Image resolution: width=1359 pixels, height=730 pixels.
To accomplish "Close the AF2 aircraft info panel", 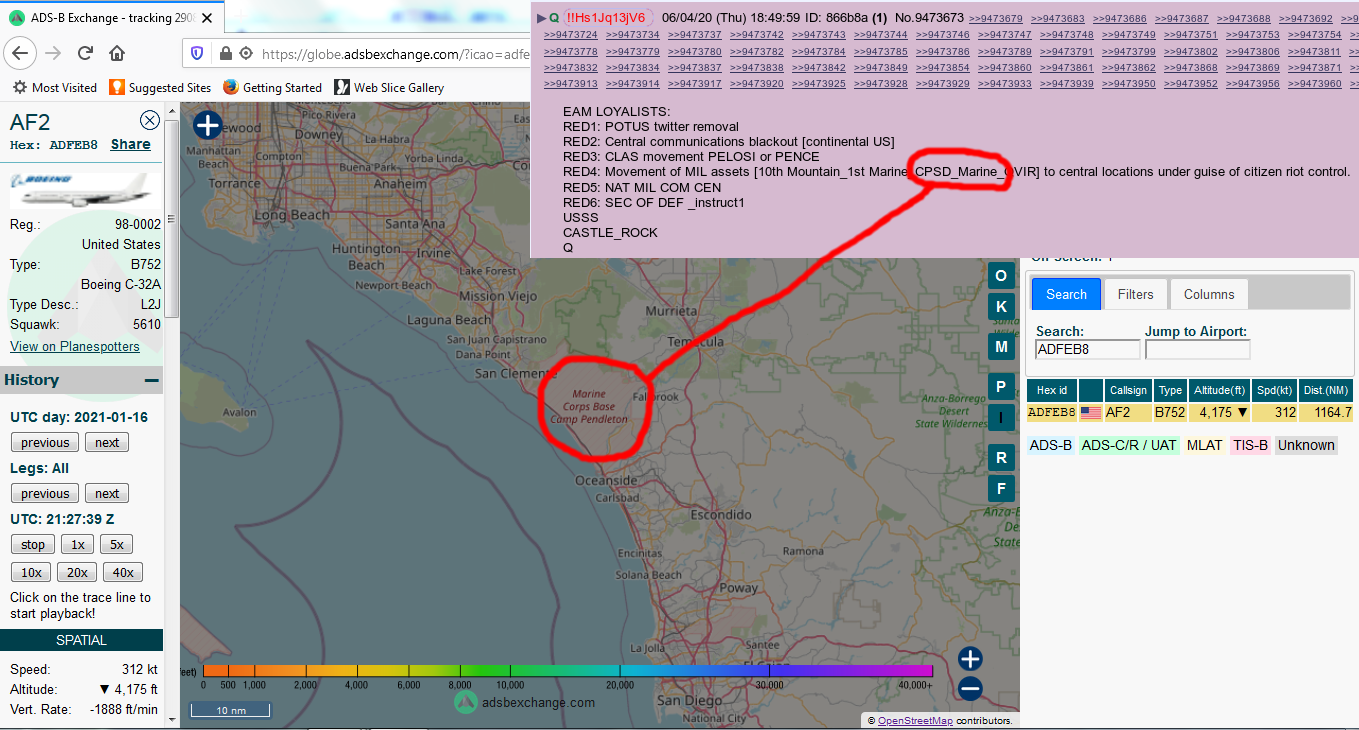I will pos(150,121).
